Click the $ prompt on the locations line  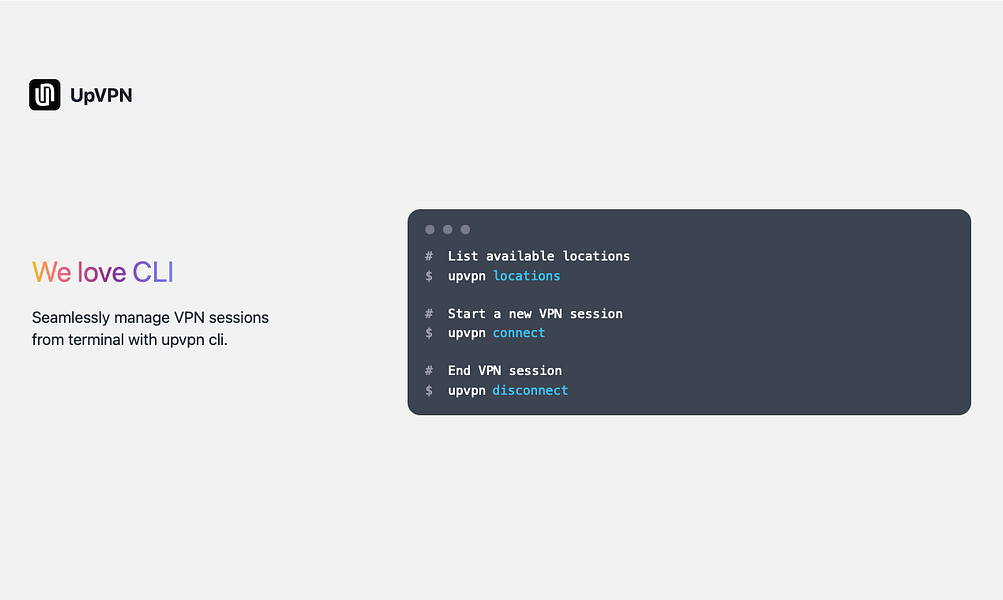[x=429, y=276]
